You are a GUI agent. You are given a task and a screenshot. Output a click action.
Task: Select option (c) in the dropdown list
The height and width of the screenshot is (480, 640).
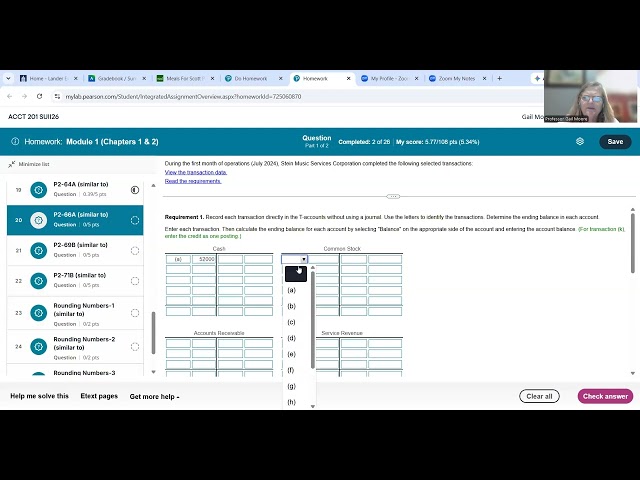291,322
